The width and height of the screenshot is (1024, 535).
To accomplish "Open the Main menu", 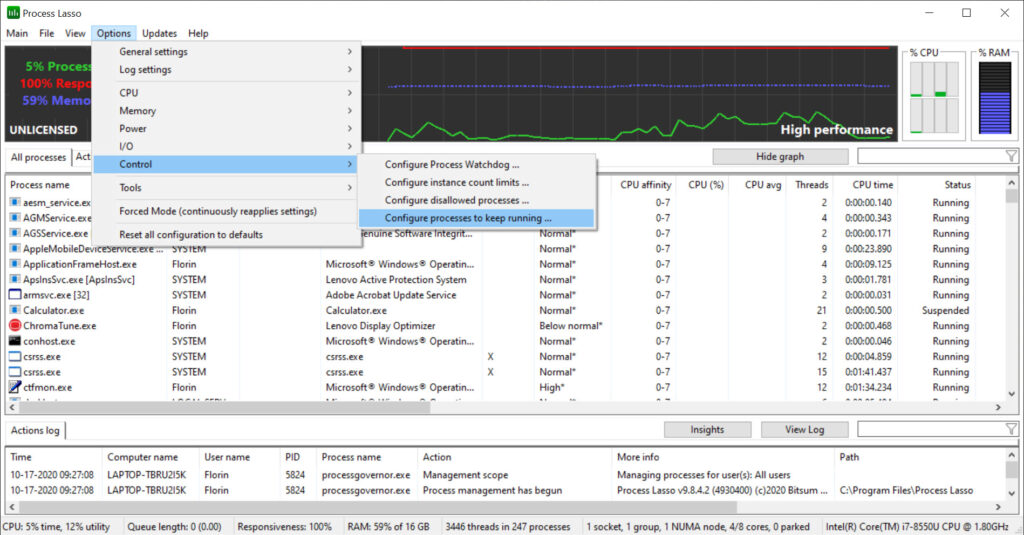I will coord(17,33).
